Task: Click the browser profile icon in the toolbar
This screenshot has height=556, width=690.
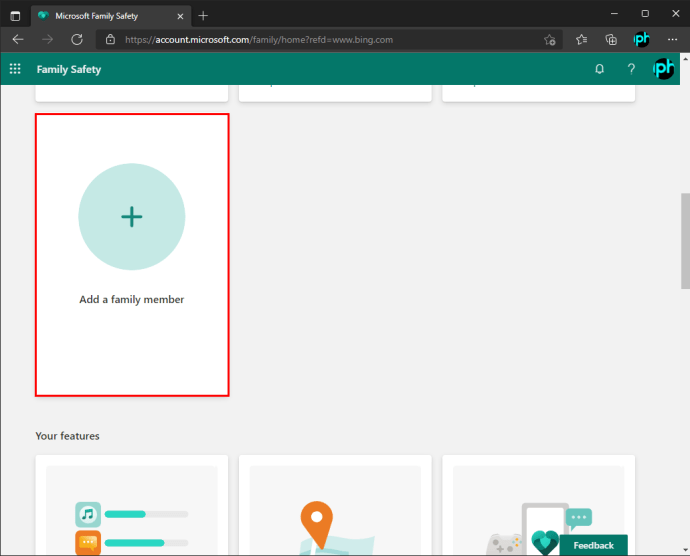Action: pyautogui.click(x=641, y=40)
